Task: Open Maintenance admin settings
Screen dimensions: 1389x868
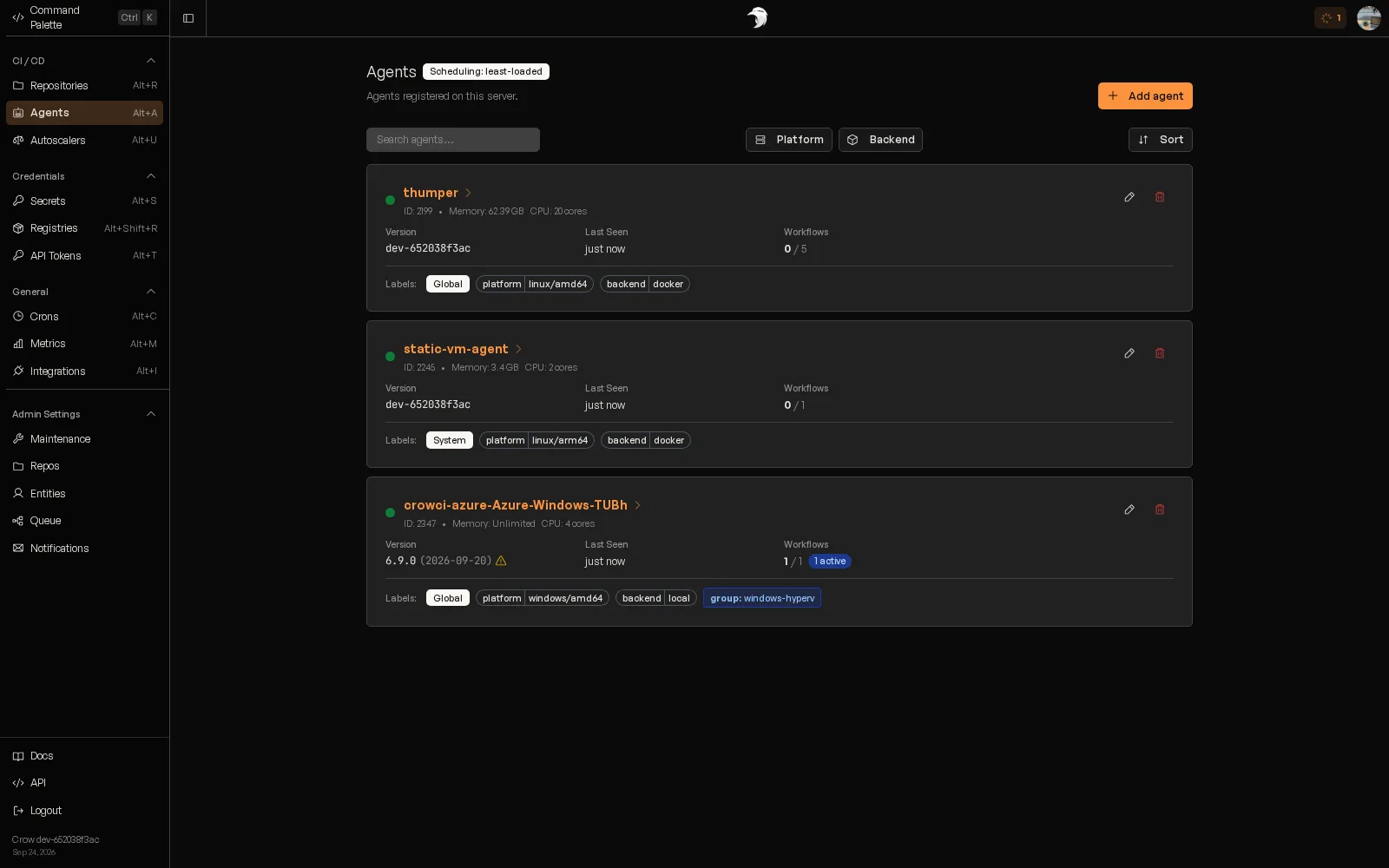Action: pos(84,439)
